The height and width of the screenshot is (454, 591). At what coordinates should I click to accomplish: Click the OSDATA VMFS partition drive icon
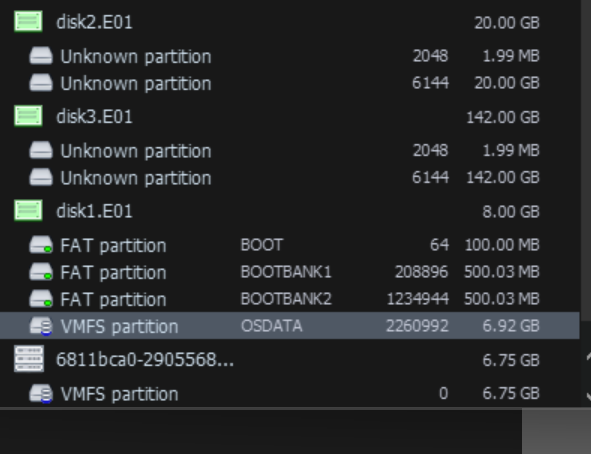(x=41, y=326)
